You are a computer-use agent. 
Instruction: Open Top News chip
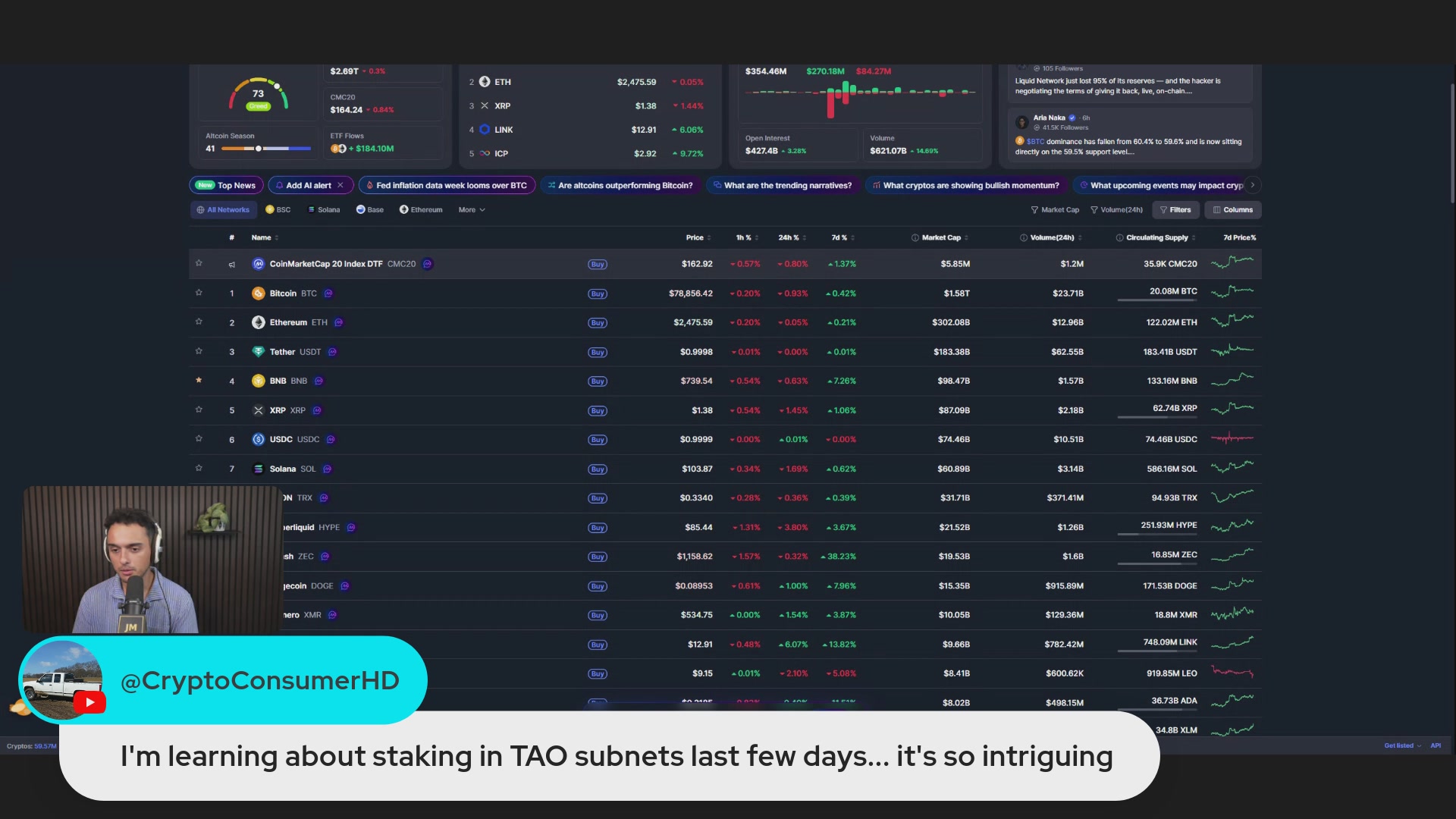coord(226,185)
